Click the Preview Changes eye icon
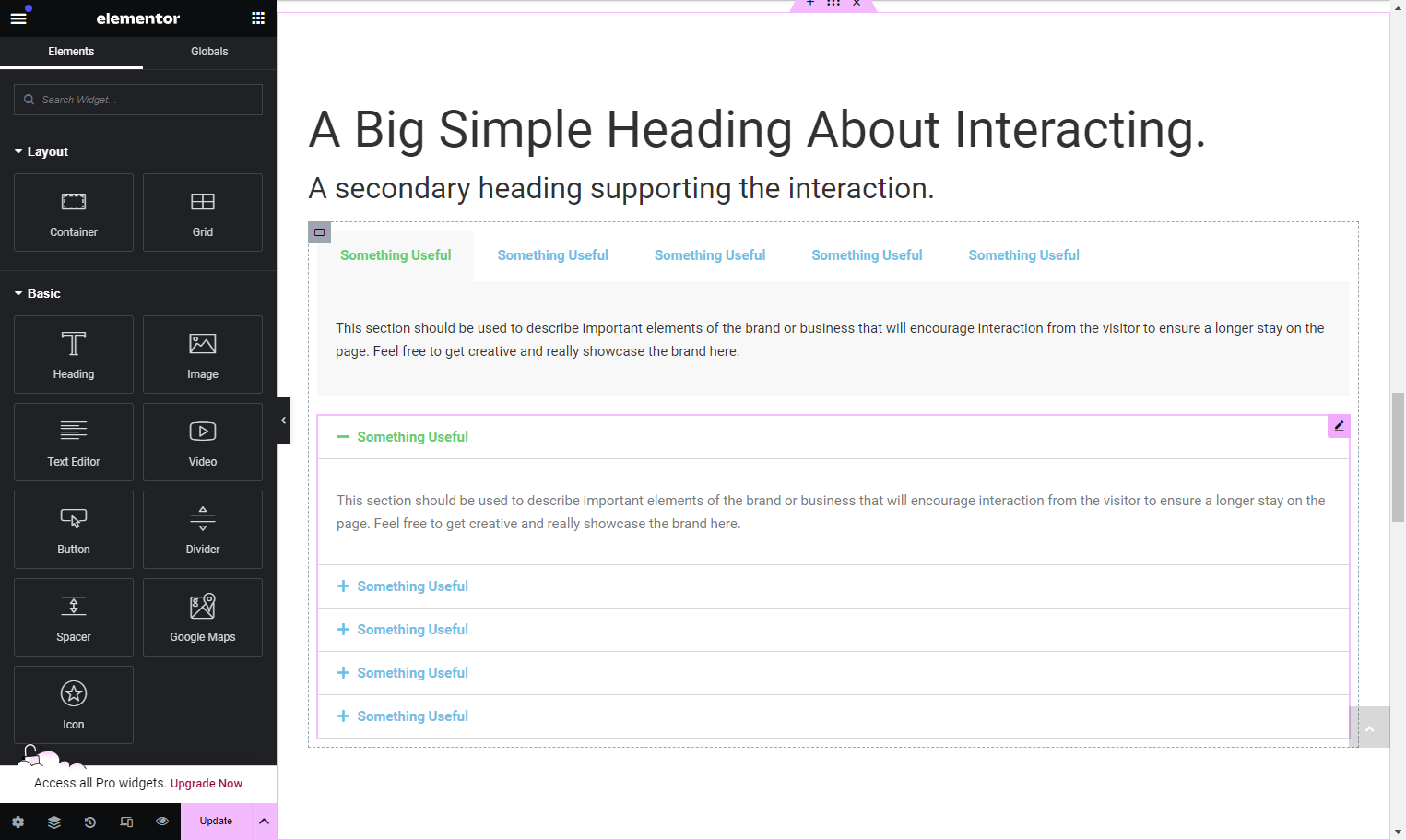Image resolution: width=1406 pixels, height=840 pixels. pyautogui.click(x=162, y=822)
